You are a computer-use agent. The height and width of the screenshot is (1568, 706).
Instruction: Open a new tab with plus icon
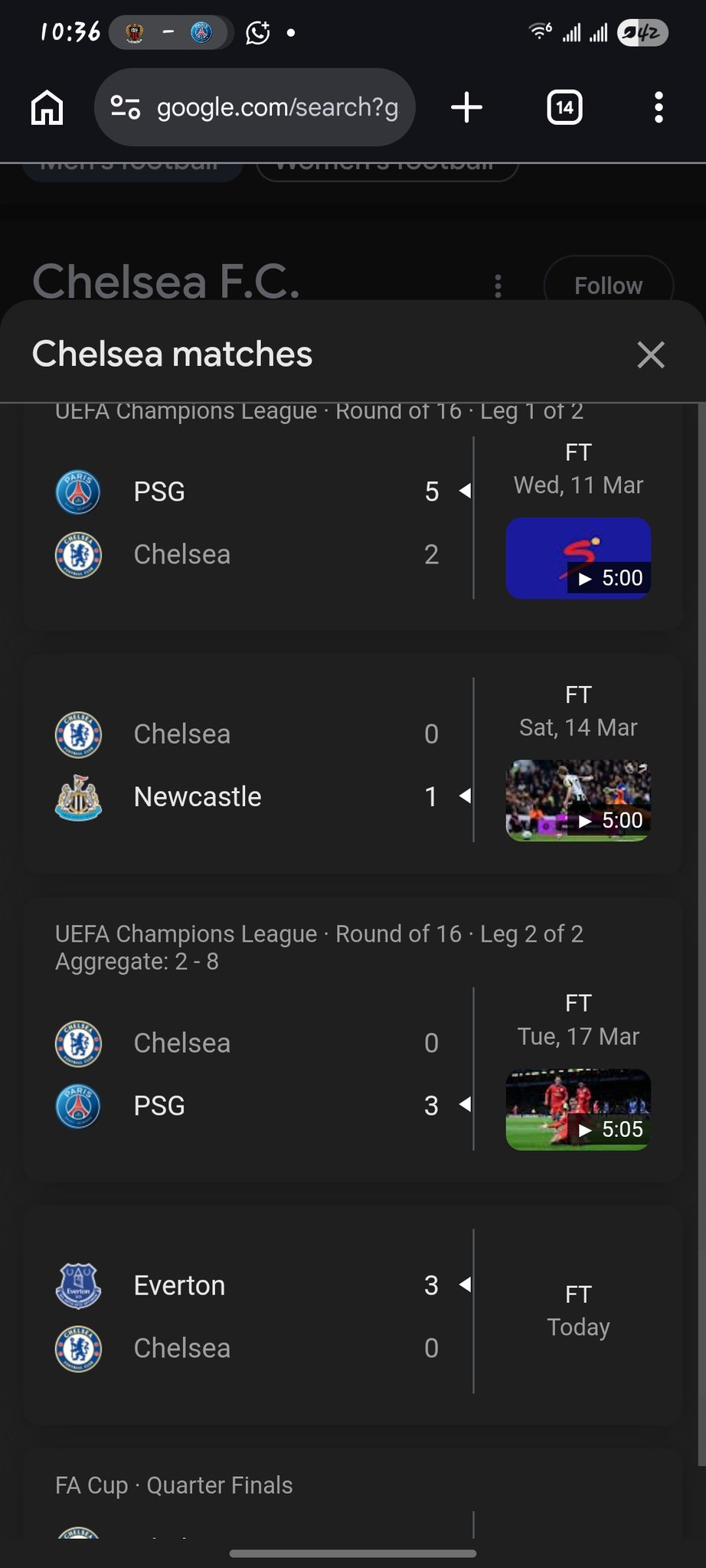(x=466, y=107)
